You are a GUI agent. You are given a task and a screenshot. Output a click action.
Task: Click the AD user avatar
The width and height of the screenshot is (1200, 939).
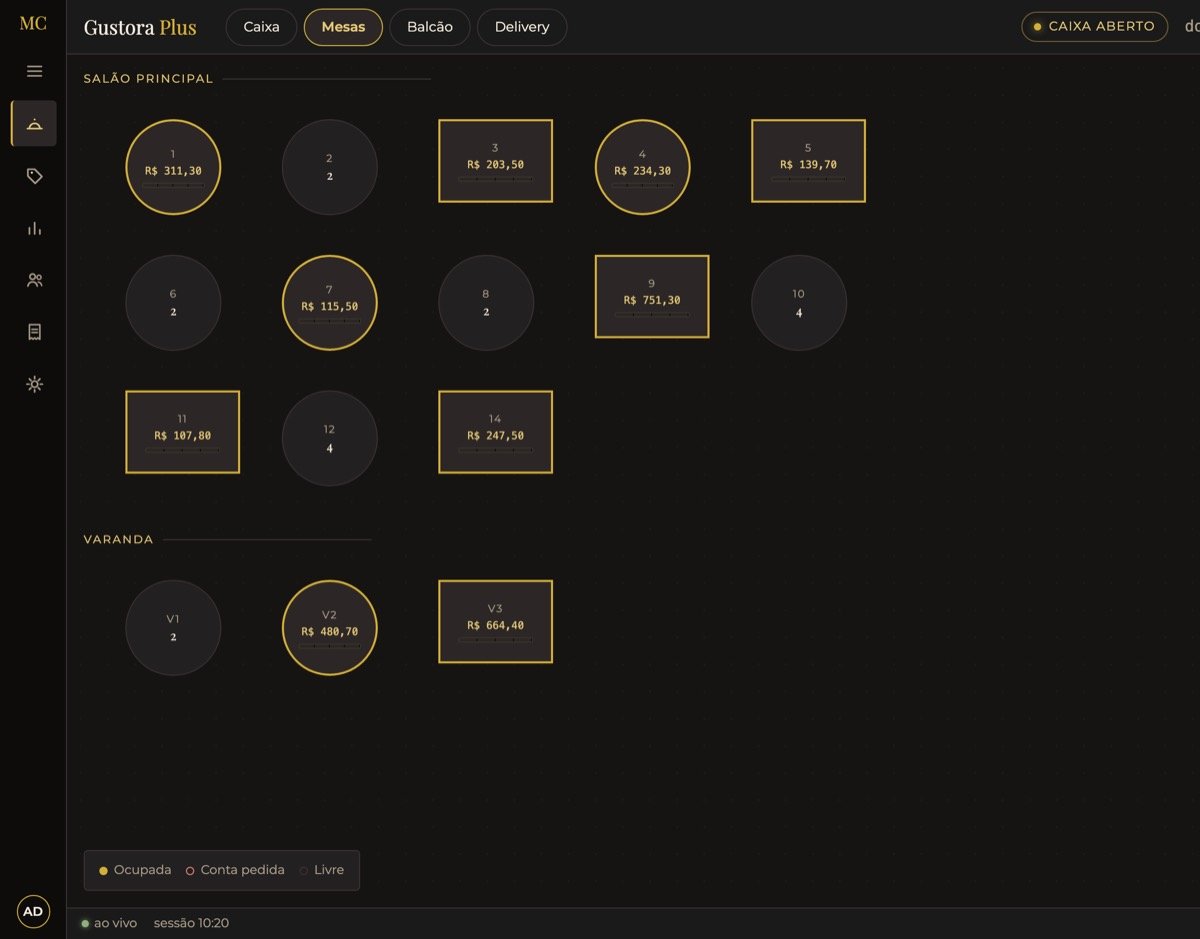click(x=33, y=911)
